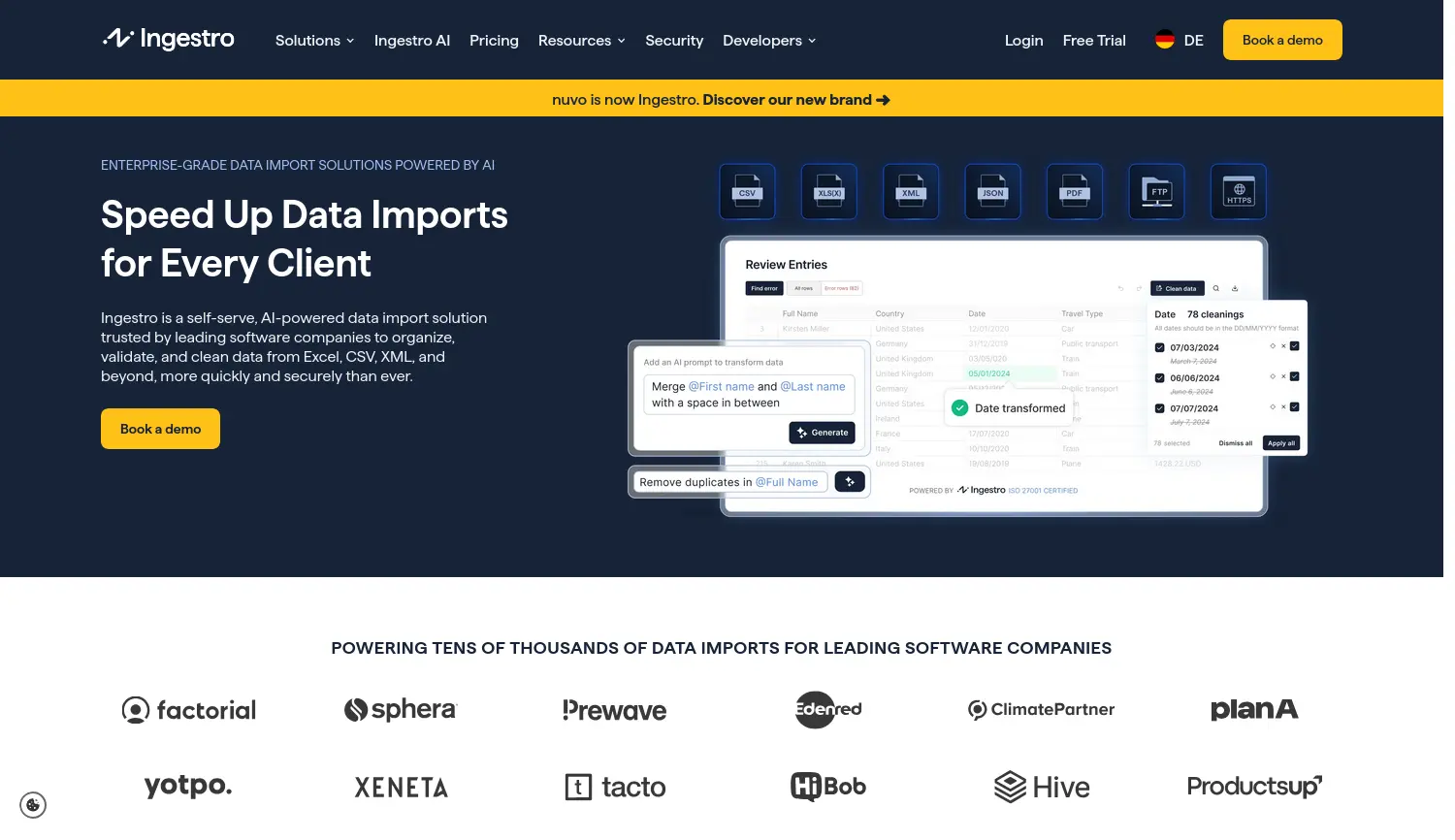Image resolution: width=1455 pixels, height=840 pixels.
Task: Click the Remove duplicates AI prompt field
Action: tap(730, 481)
